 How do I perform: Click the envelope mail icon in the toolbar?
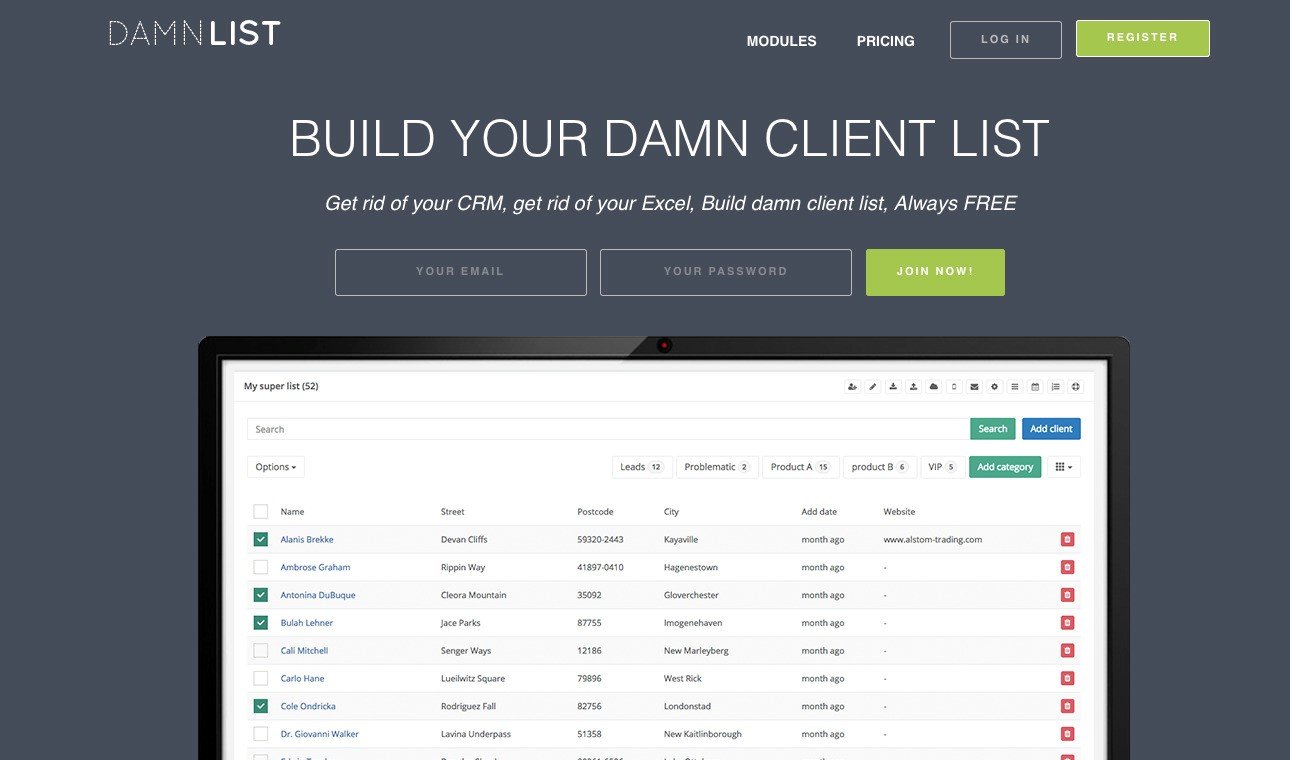coord(974,386)
